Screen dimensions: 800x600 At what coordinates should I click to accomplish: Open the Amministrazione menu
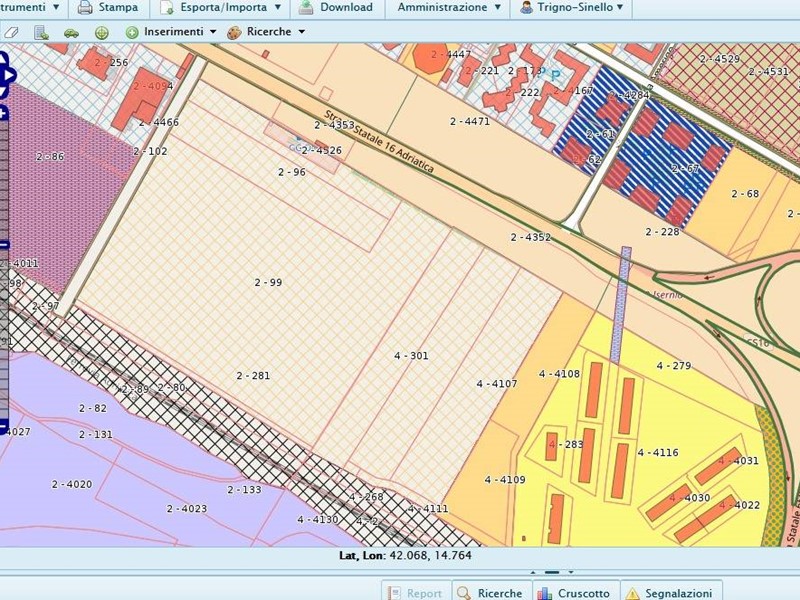click(449, 7)
